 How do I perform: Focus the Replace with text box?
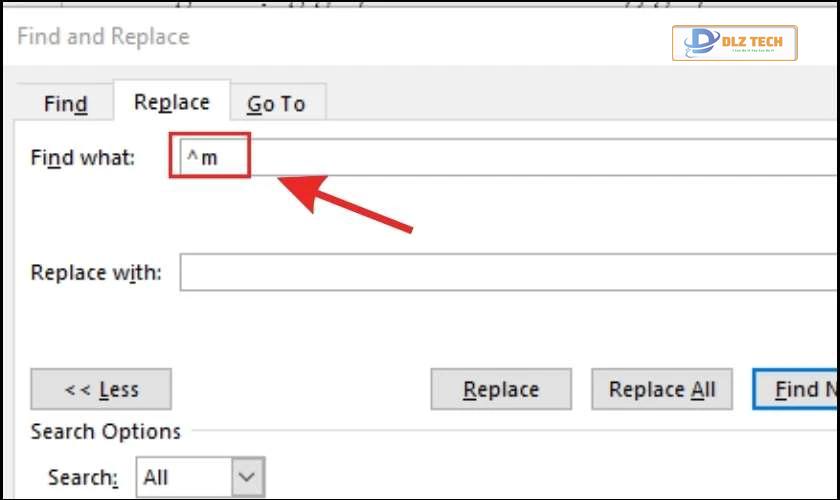pyautogui.click(x=508, y=272)
